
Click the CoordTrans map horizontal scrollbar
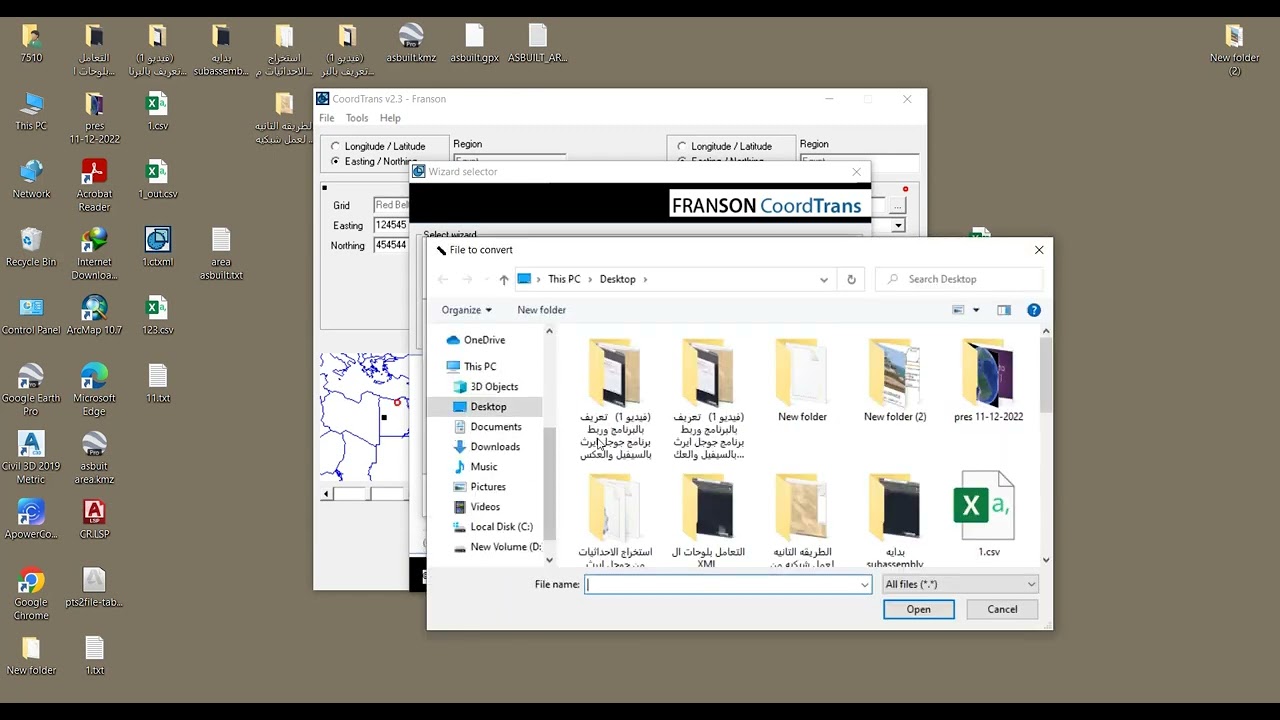(364, 494)
